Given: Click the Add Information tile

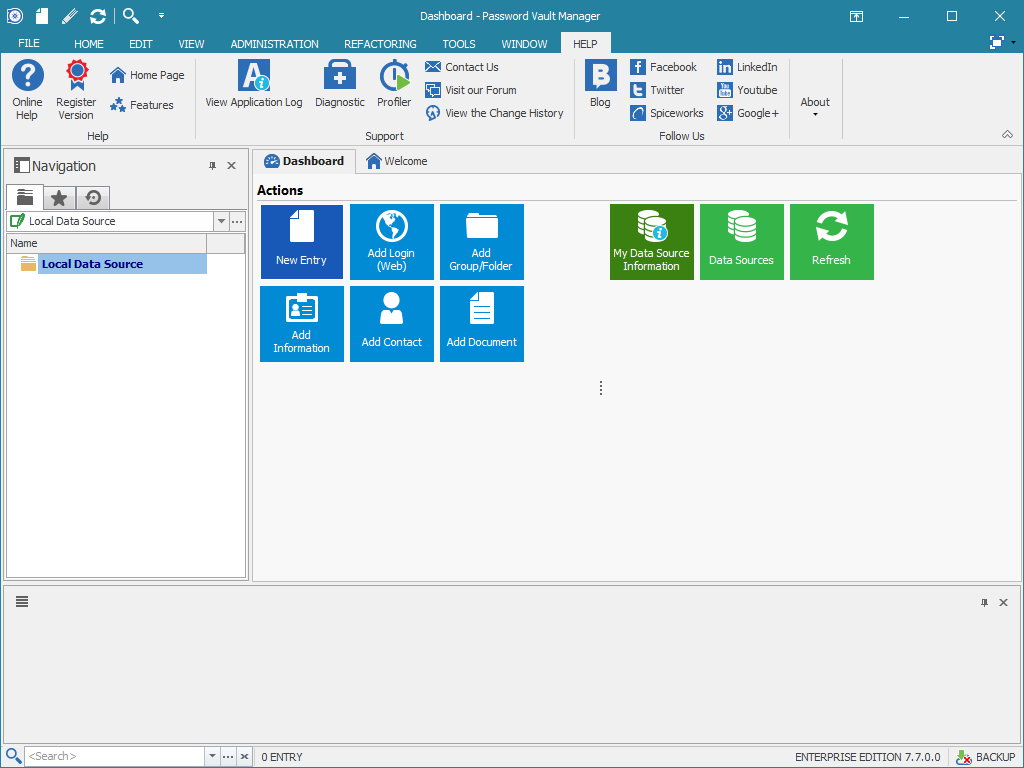Looking at the screenshot, I should tap(301, 324).
